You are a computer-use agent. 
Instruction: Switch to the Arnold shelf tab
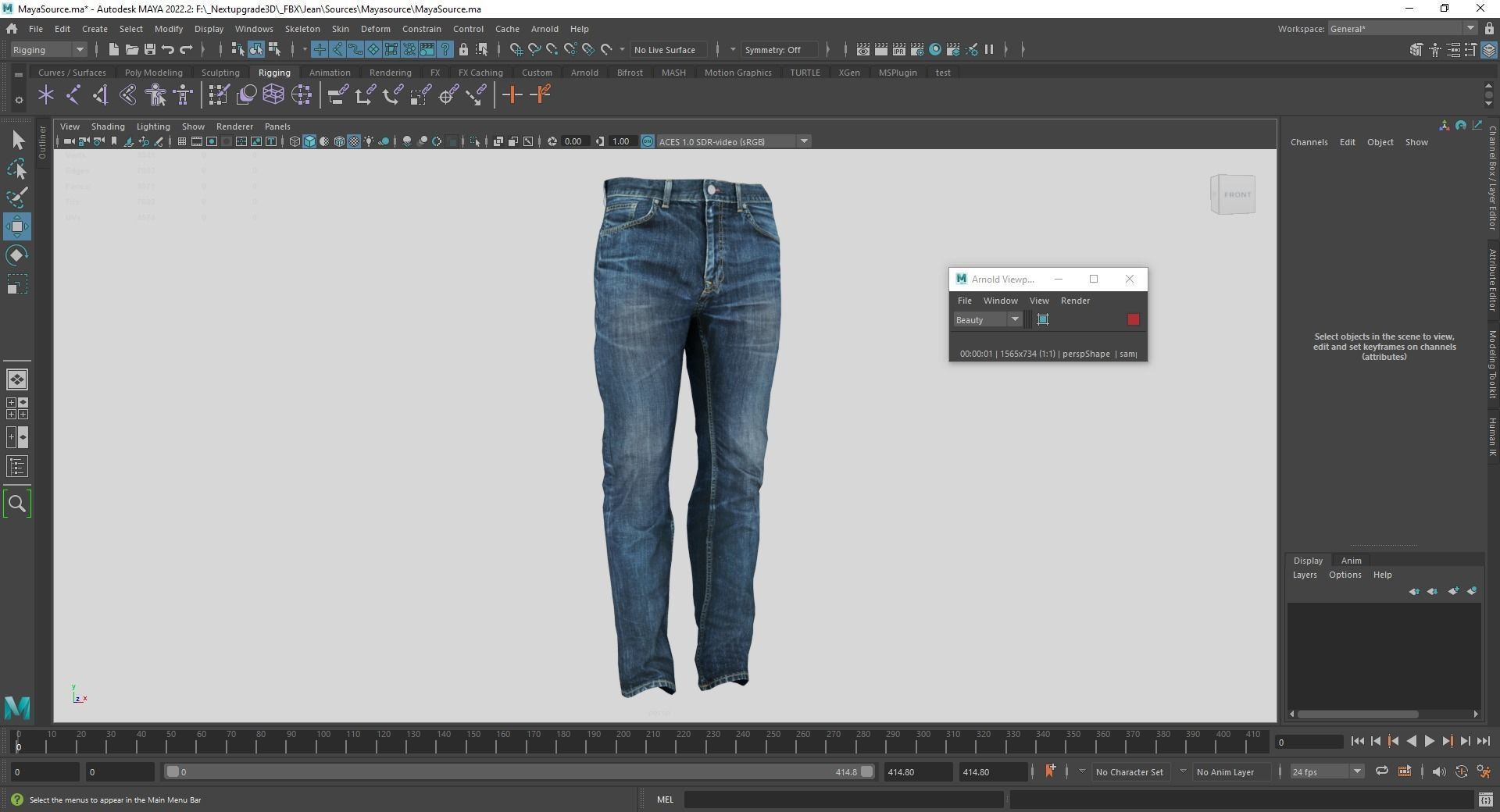584,73
